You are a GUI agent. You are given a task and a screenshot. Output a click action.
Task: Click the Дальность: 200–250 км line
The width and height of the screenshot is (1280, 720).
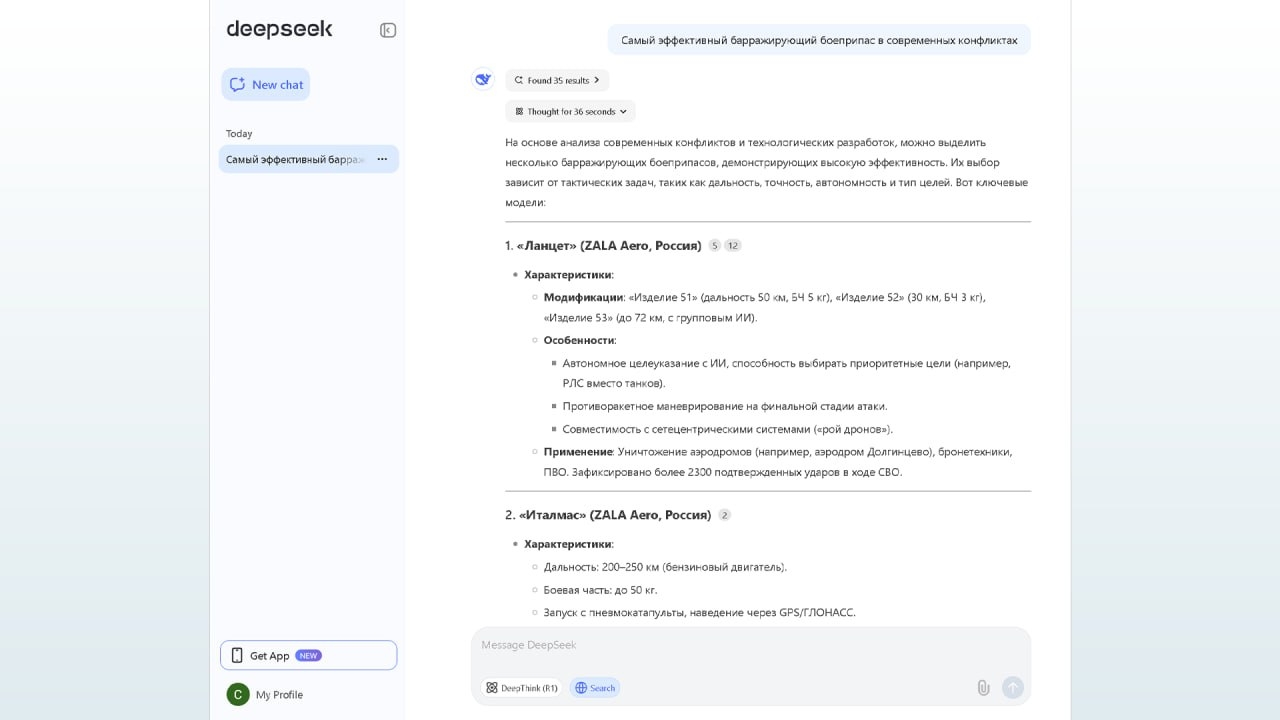pyautogui.click(x=665, y=566)
